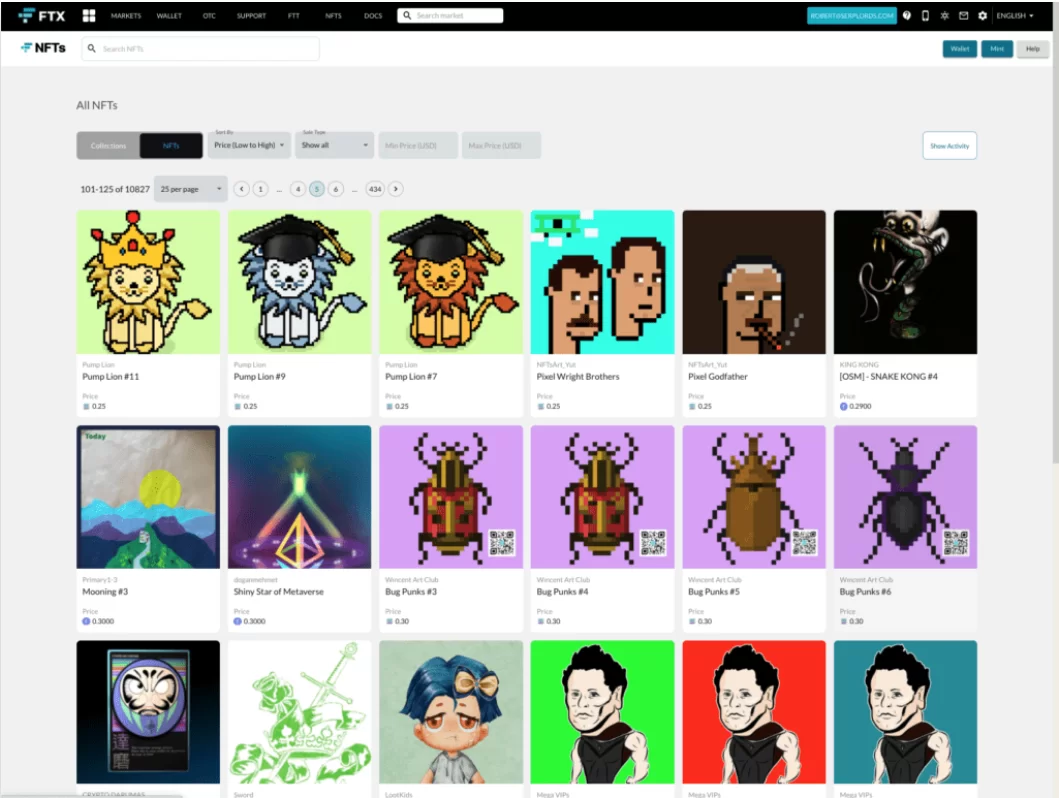
Task: Go to the previous page with left arrow
Action: tap(241, 189)
